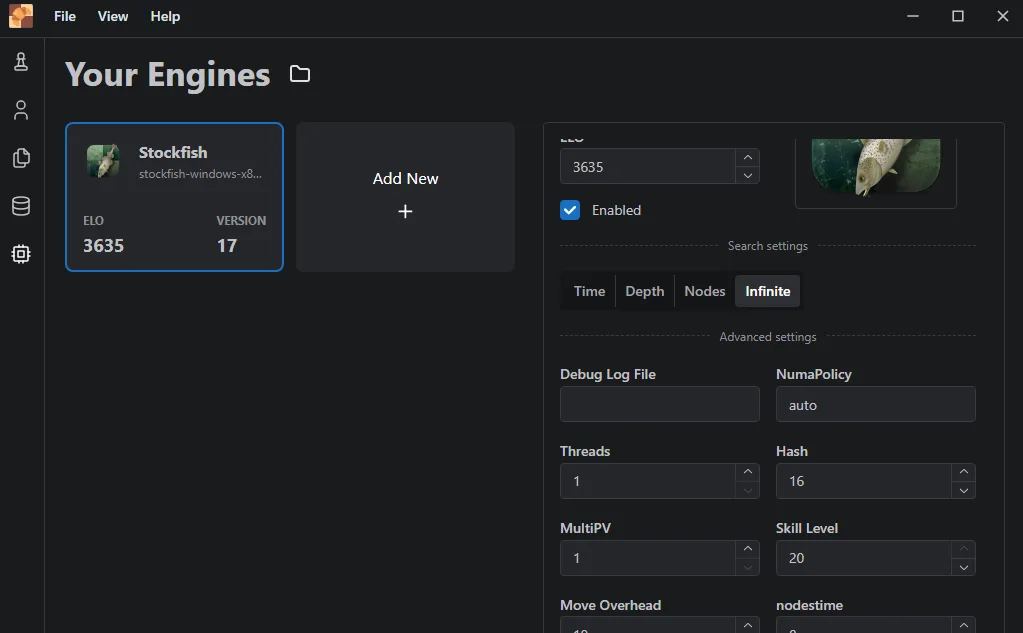
Task: Select the Stockfish engine card
Action: click(x=174, y=196)
